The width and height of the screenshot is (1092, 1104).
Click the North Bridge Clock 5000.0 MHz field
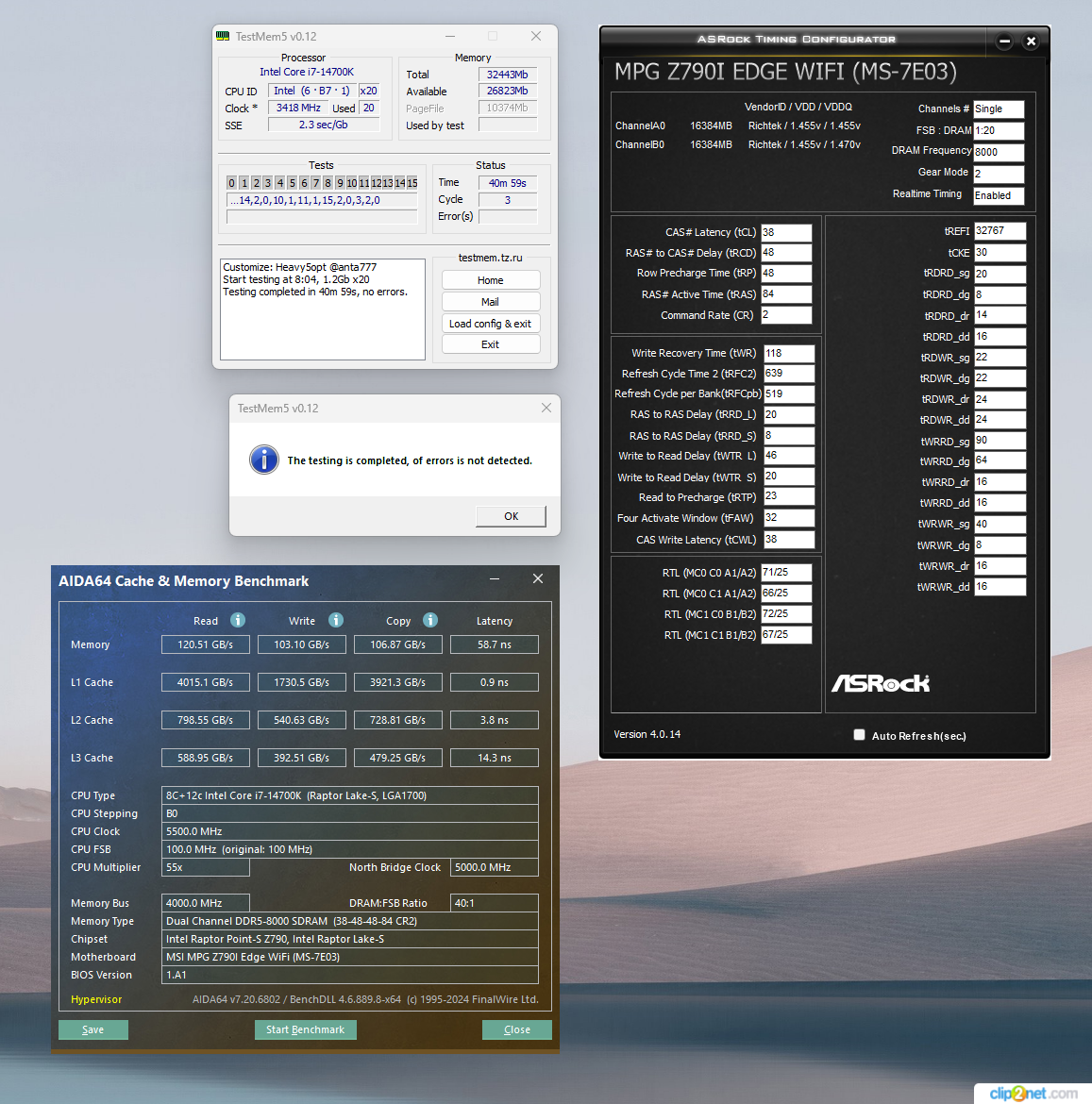[495, 867]
